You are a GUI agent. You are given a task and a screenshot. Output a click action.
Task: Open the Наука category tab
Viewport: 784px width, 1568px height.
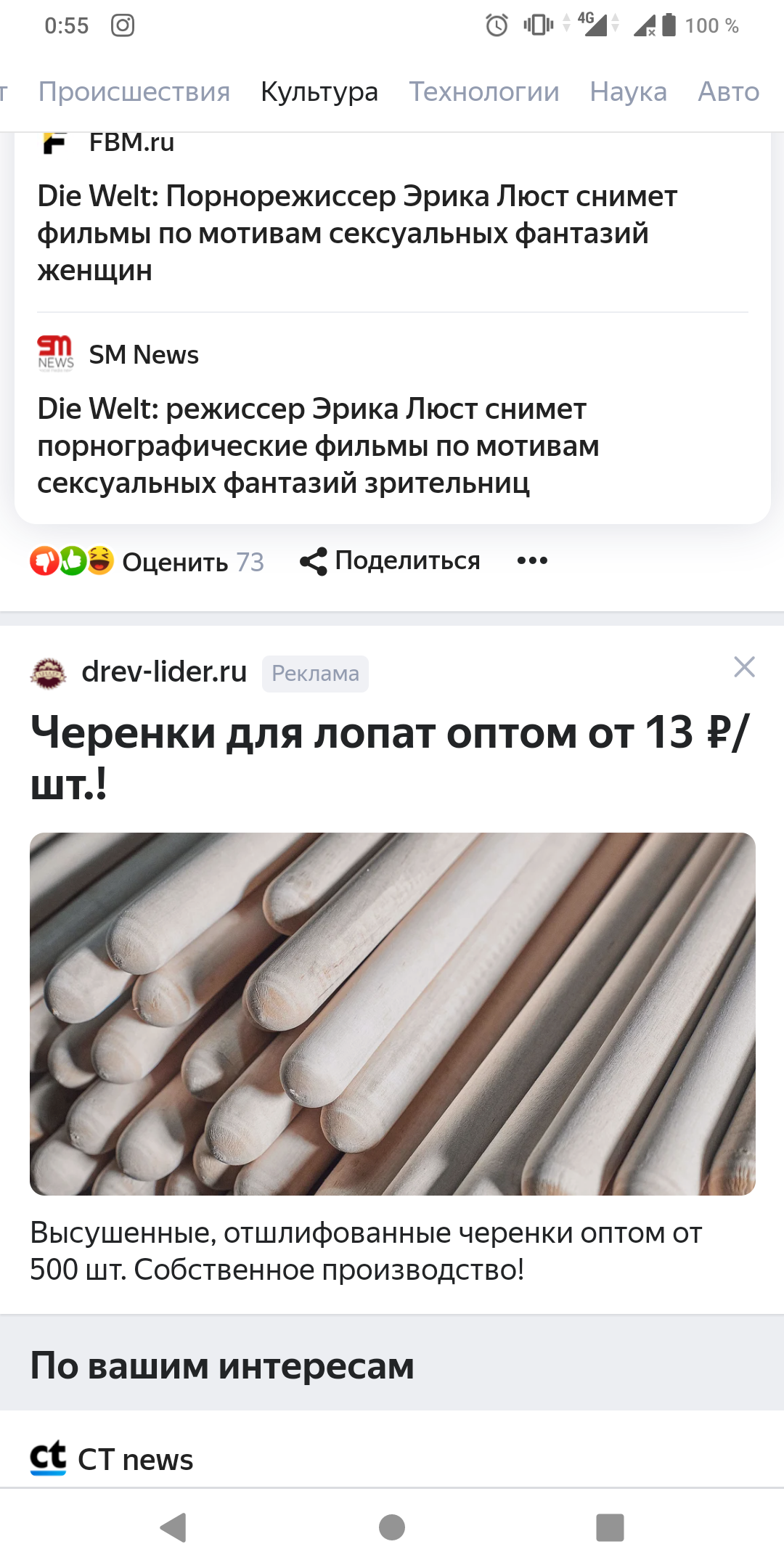click(629, 91)
